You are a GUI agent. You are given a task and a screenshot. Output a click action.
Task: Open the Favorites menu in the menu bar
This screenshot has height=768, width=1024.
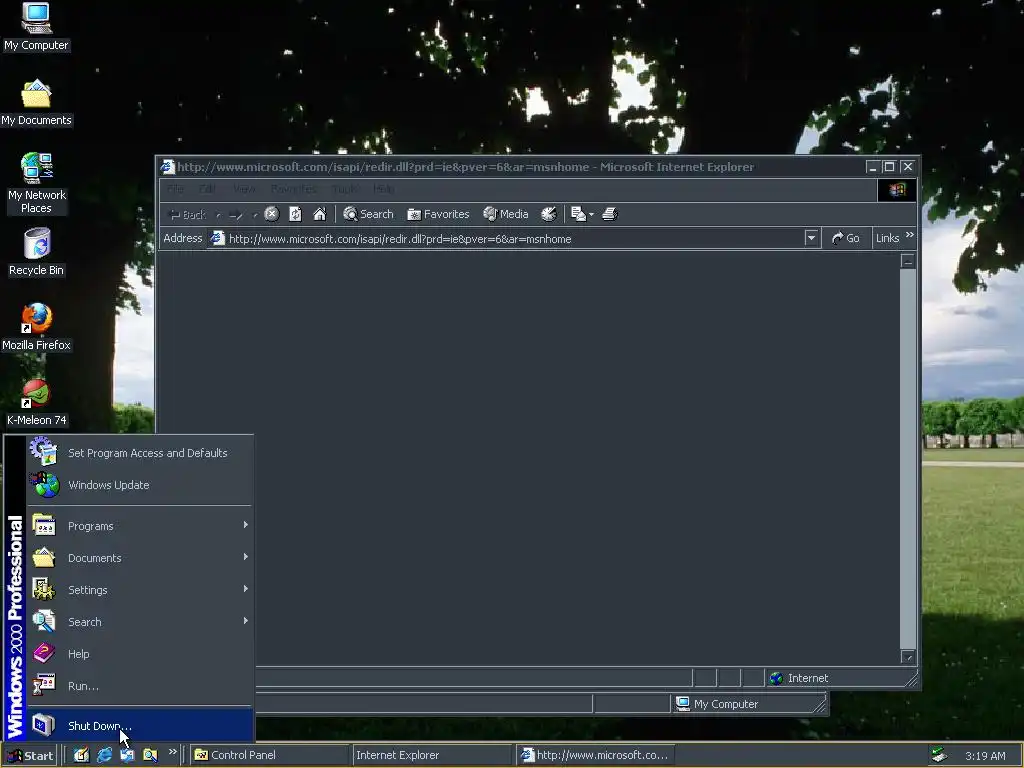point(294,189)
